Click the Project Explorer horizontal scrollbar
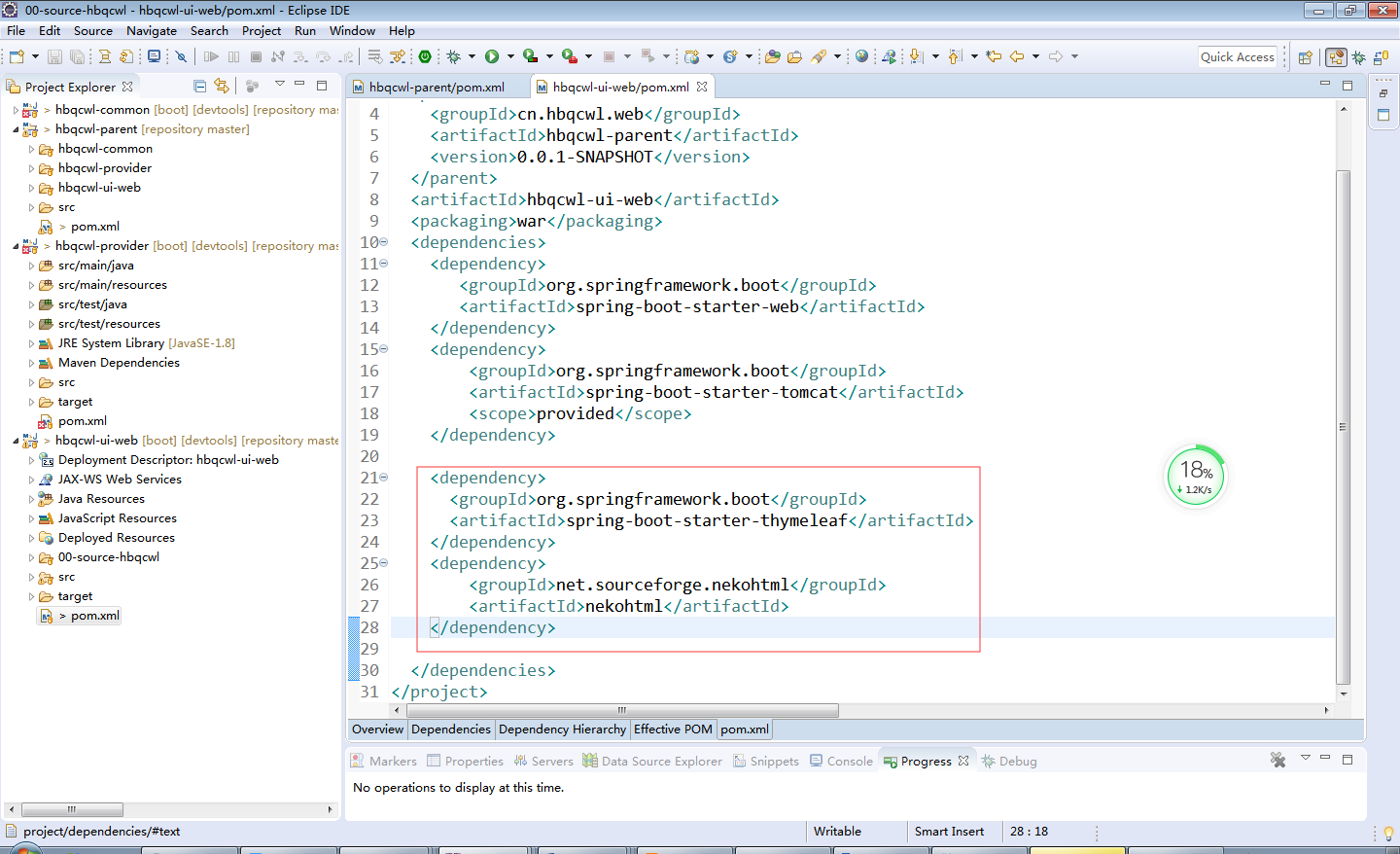The image size is (1400, 854). (72, 809)
